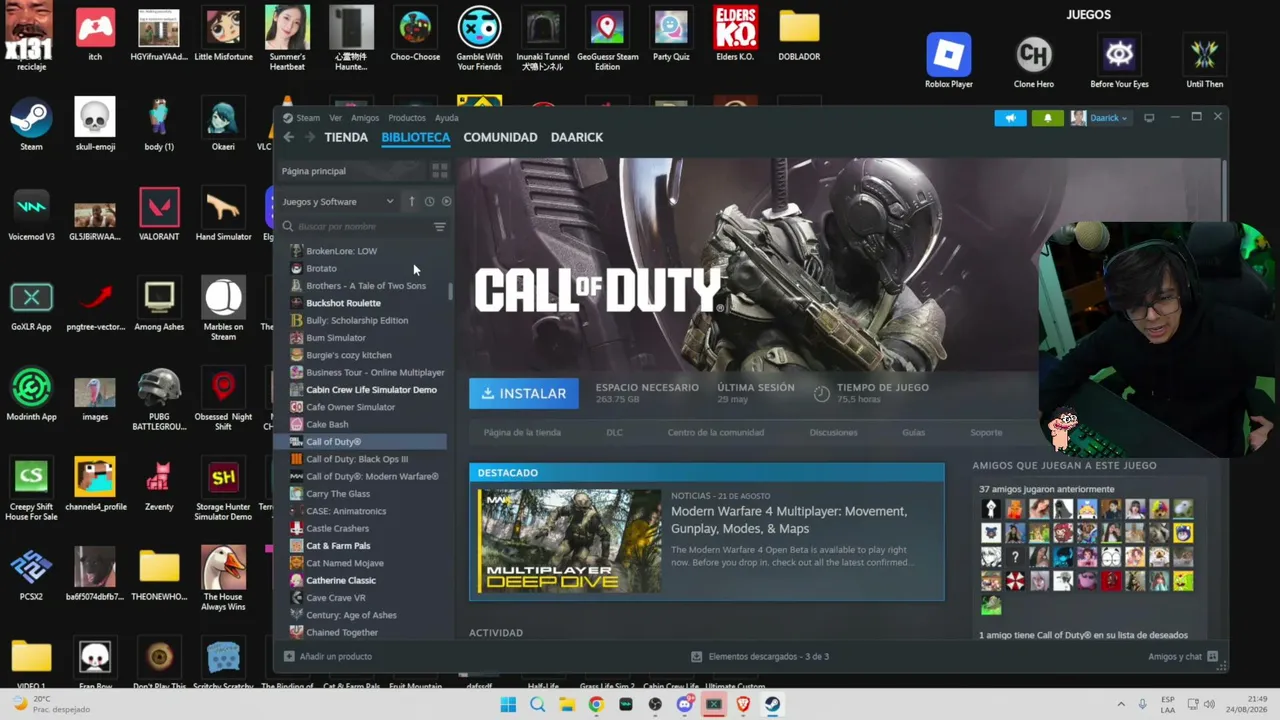This screenshot has width=1280, height=720.
Task: Open the Modern Warfare 4 Multiplayer news thumbnail
Action: click(569, 541)
